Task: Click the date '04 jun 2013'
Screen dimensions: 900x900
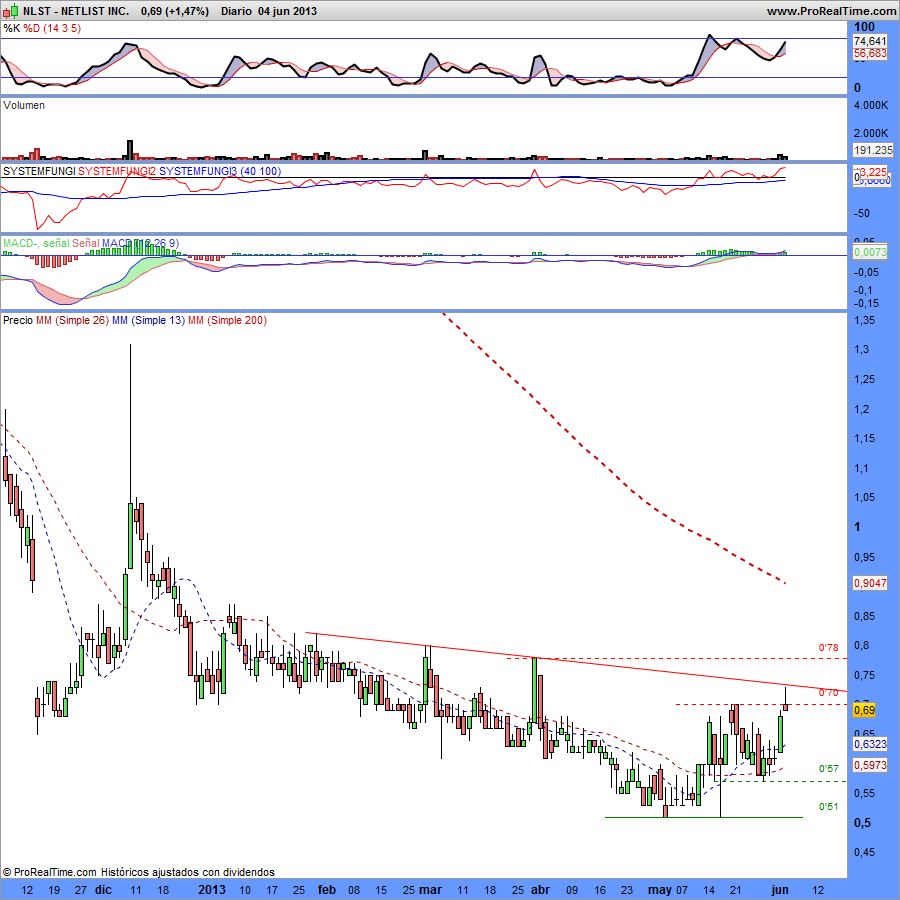Action: [x=288, y=11]
